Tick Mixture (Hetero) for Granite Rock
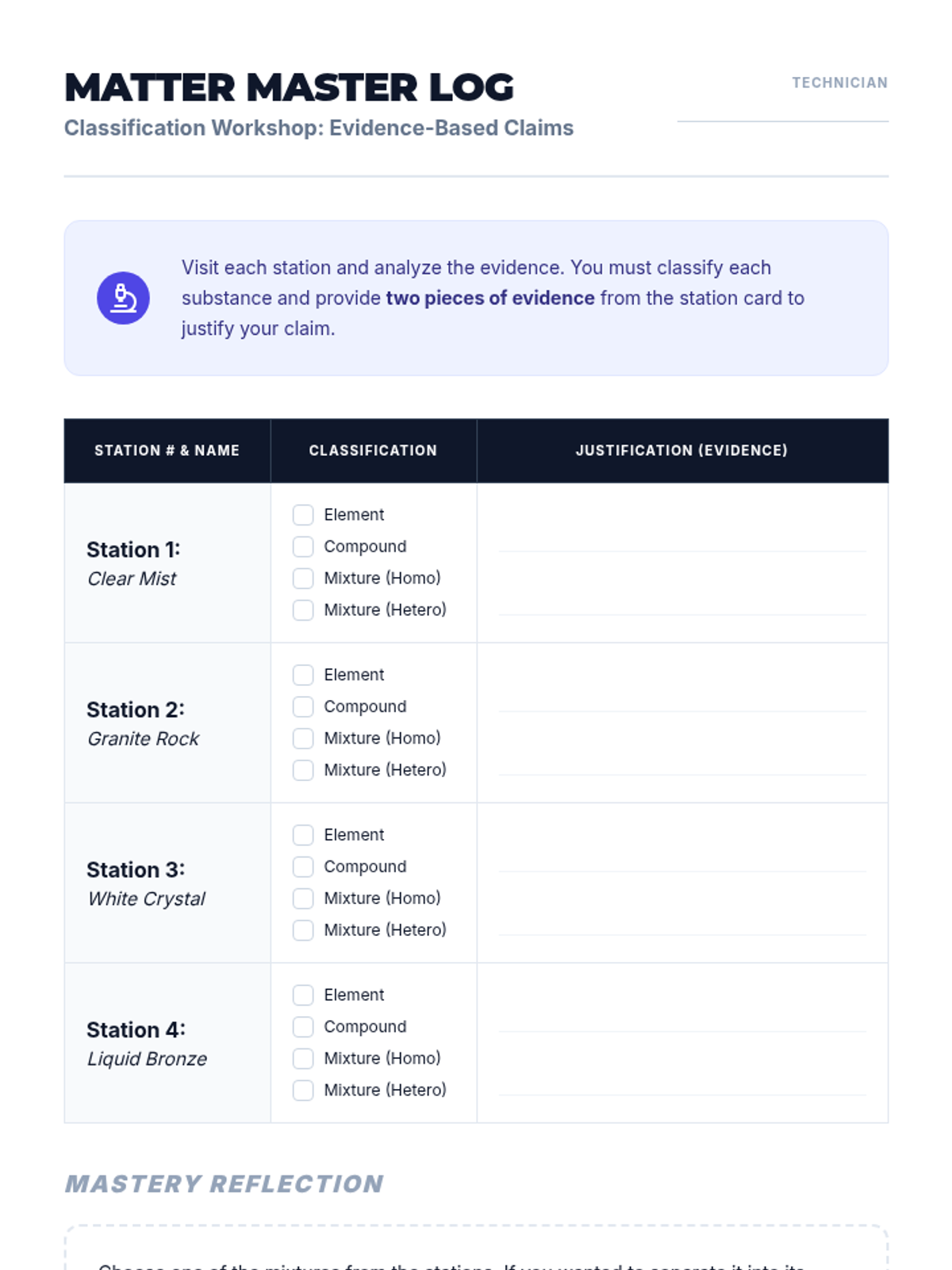 [x=303, y=771]
